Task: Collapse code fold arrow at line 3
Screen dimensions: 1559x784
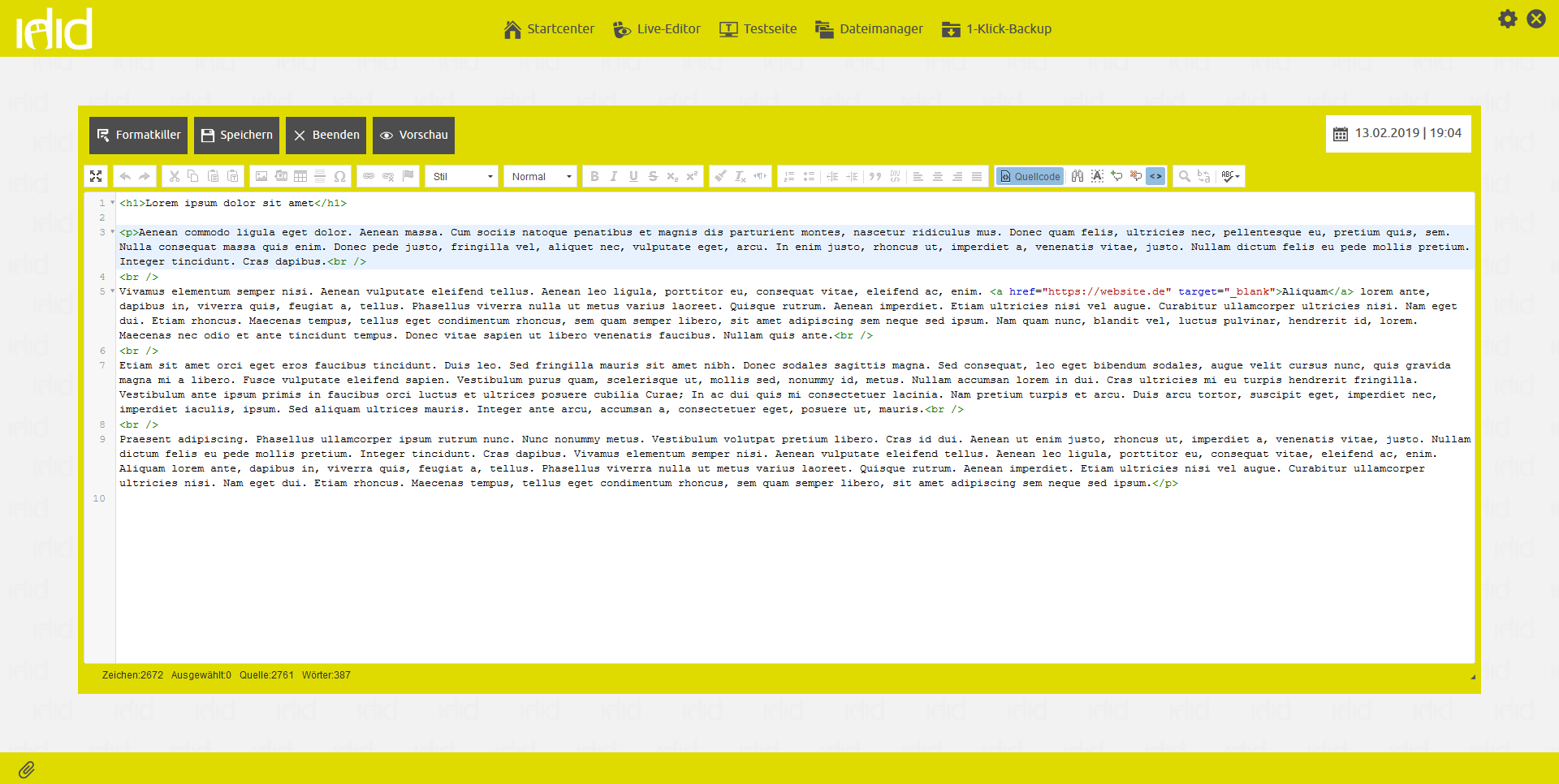Action: coord(113,232)
